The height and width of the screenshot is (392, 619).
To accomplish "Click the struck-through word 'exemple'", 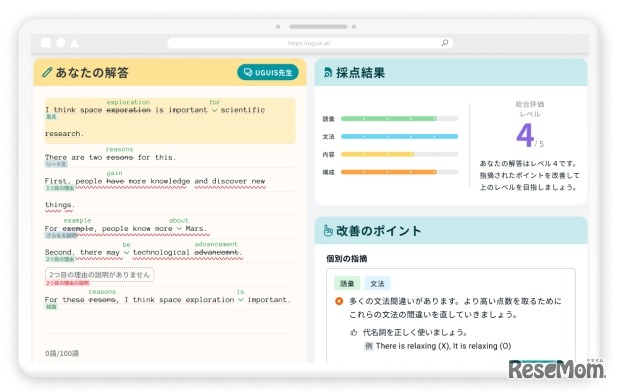I will tap(78, 228).
